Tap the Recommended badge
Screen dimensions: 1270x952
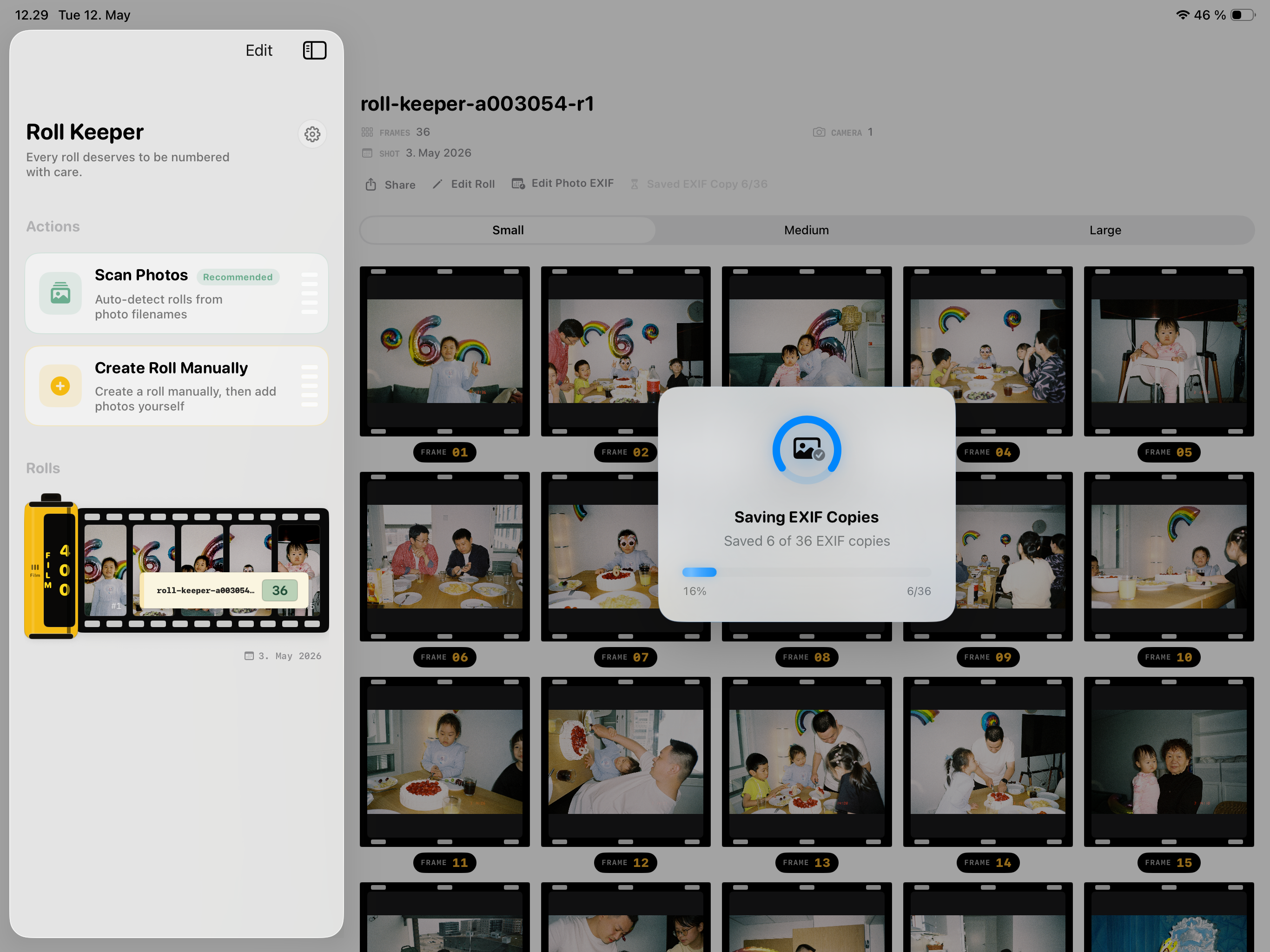click(x=238, y=277)
